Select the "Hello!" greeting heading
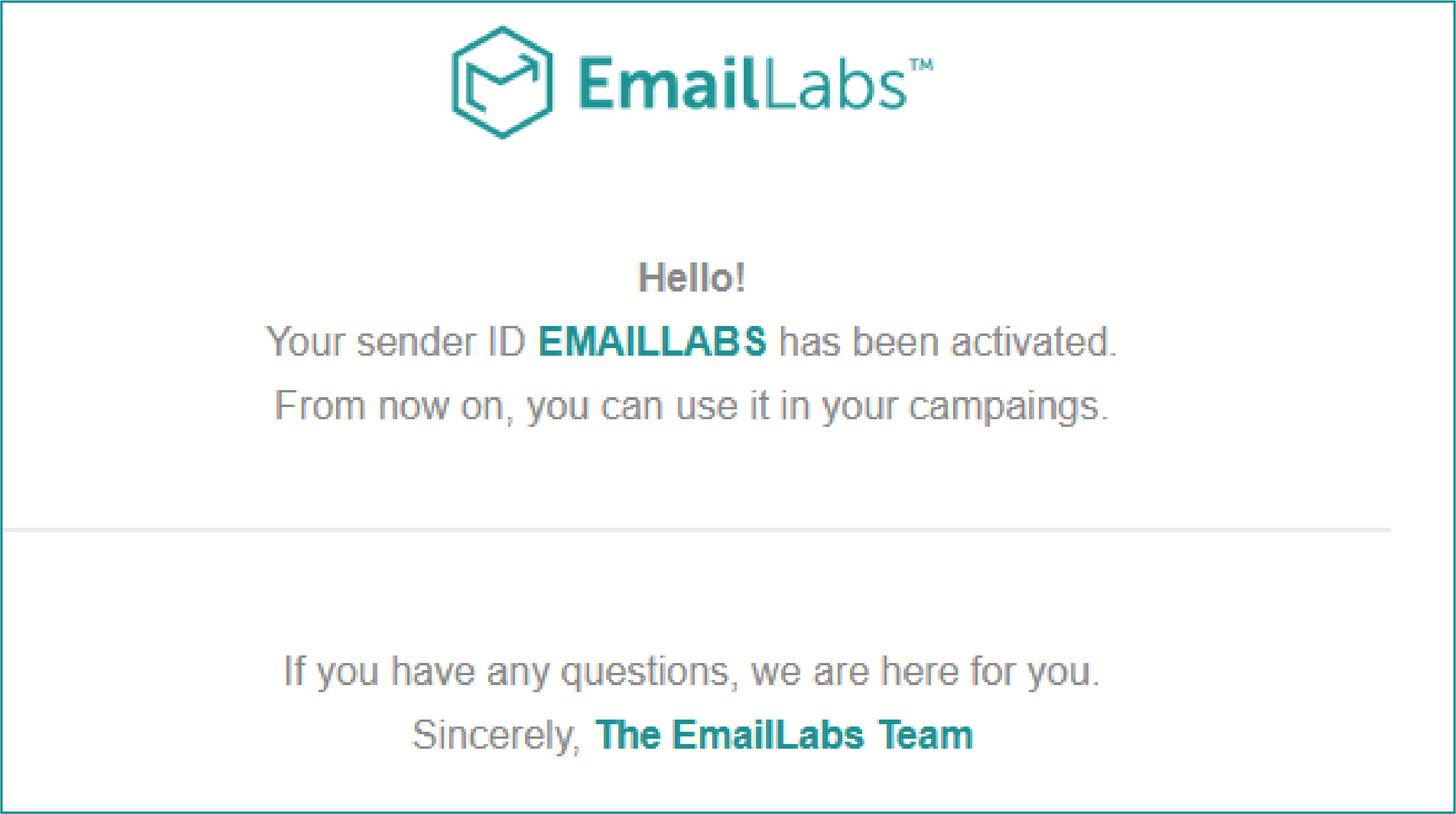This screenshot has width=1456, height=814. tap(691, 278)
